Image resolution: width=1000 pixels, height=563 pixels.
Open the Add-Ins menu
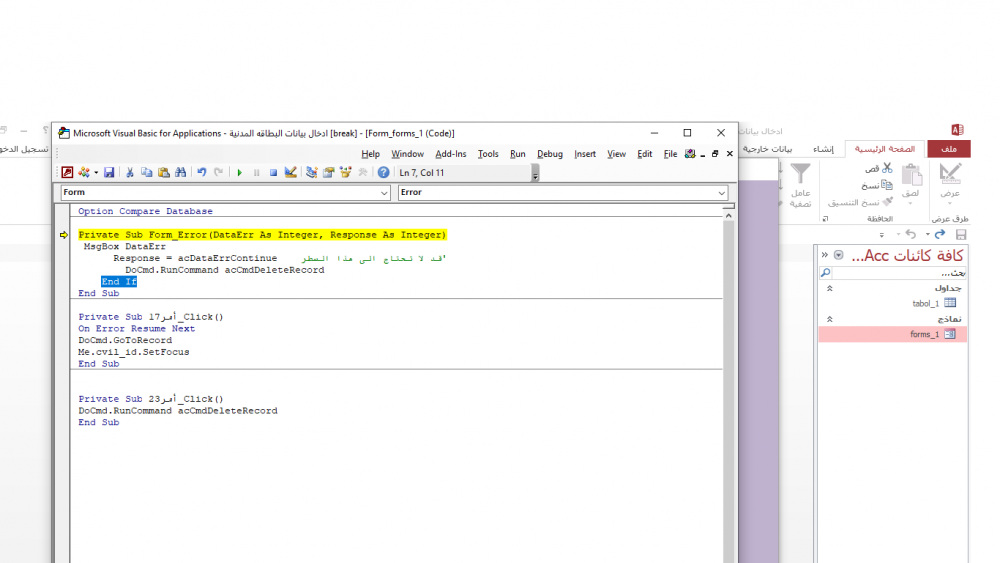tap(451, 154)
